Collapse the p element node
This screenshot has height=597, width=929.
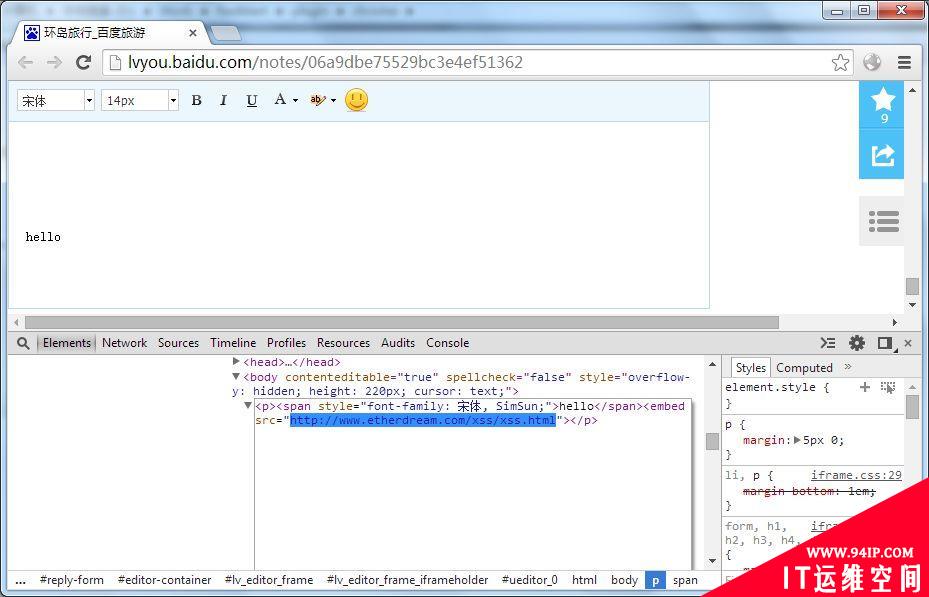click(x=248, y=406)
